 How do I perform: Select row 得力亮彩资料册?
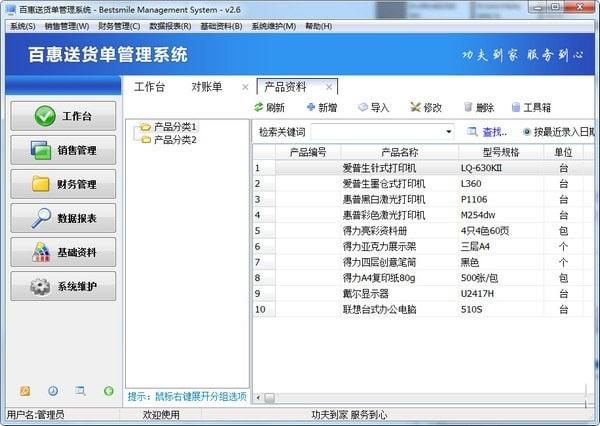pos(423,231)
